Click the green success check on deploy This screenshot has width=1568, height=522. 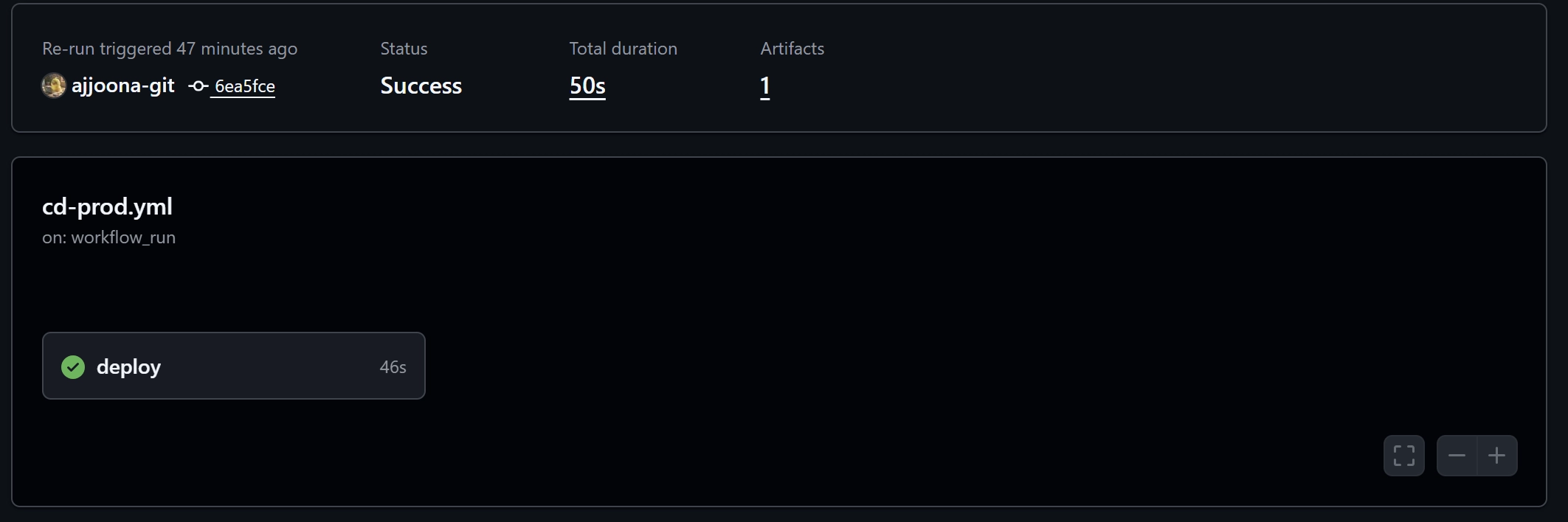pyautogui.click(x=73, y=366)
